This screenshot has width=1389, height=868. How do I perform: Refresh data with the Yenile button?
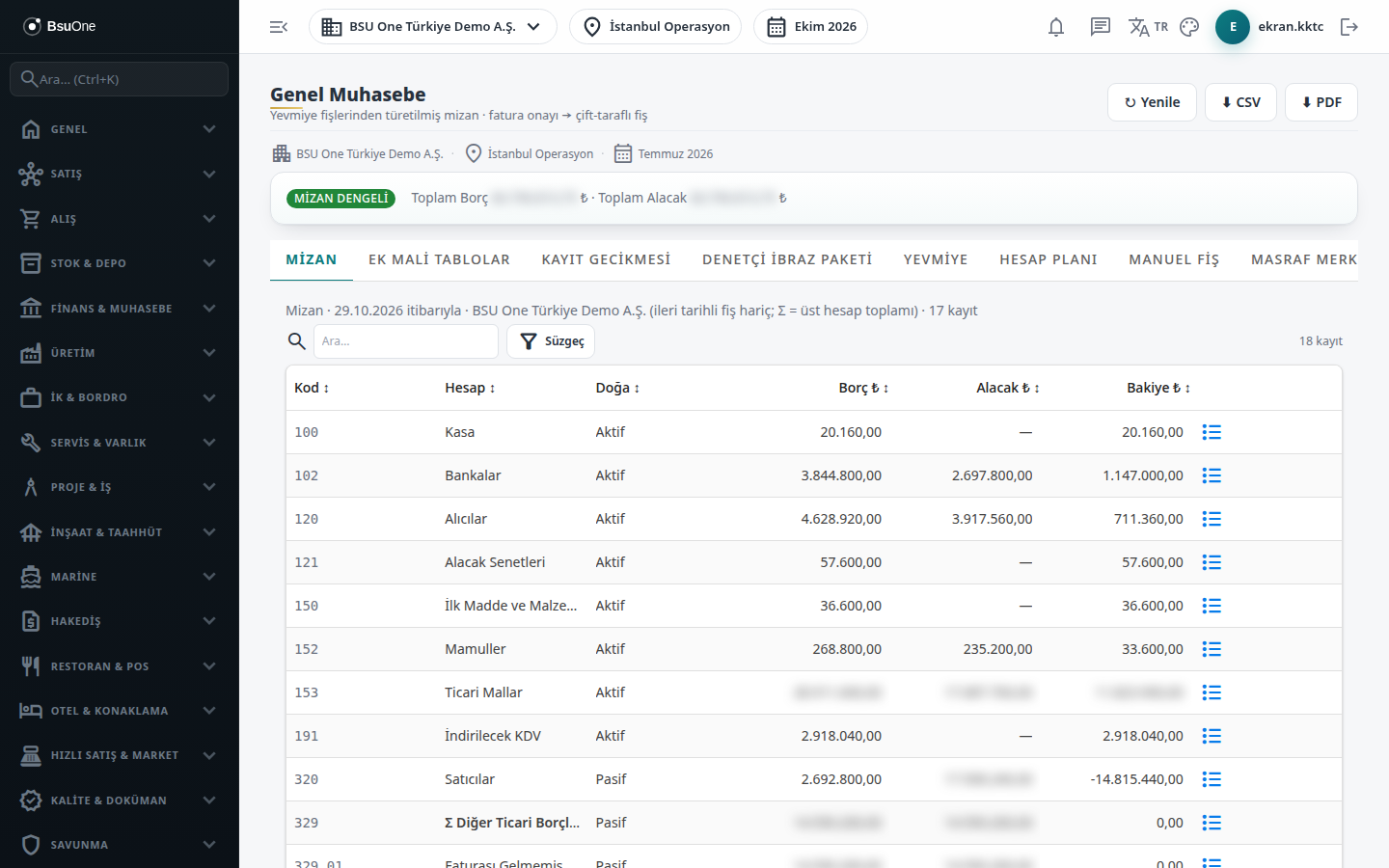(x=1153, y=102)
